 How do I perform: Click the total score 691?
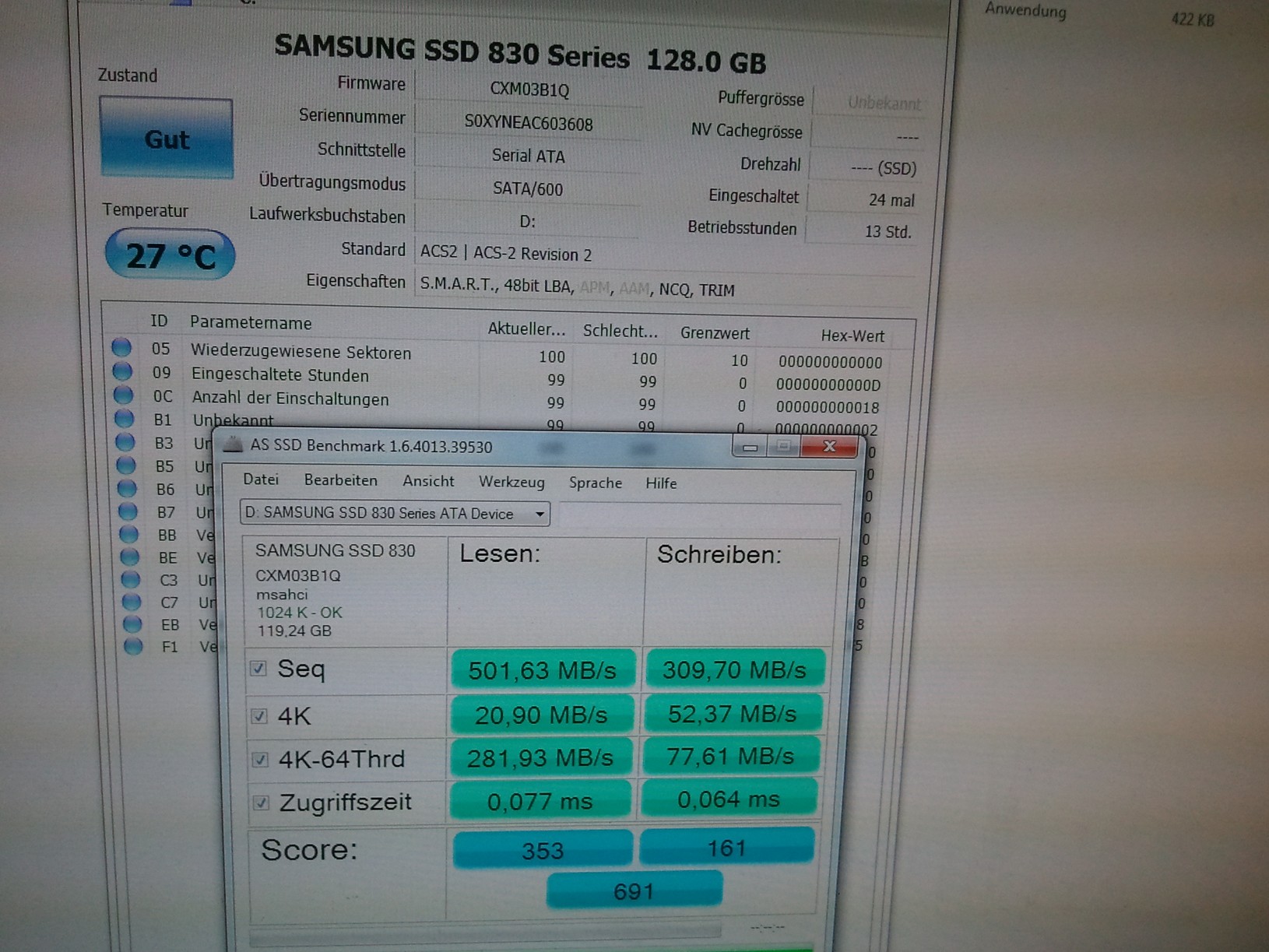pos(634,891)
